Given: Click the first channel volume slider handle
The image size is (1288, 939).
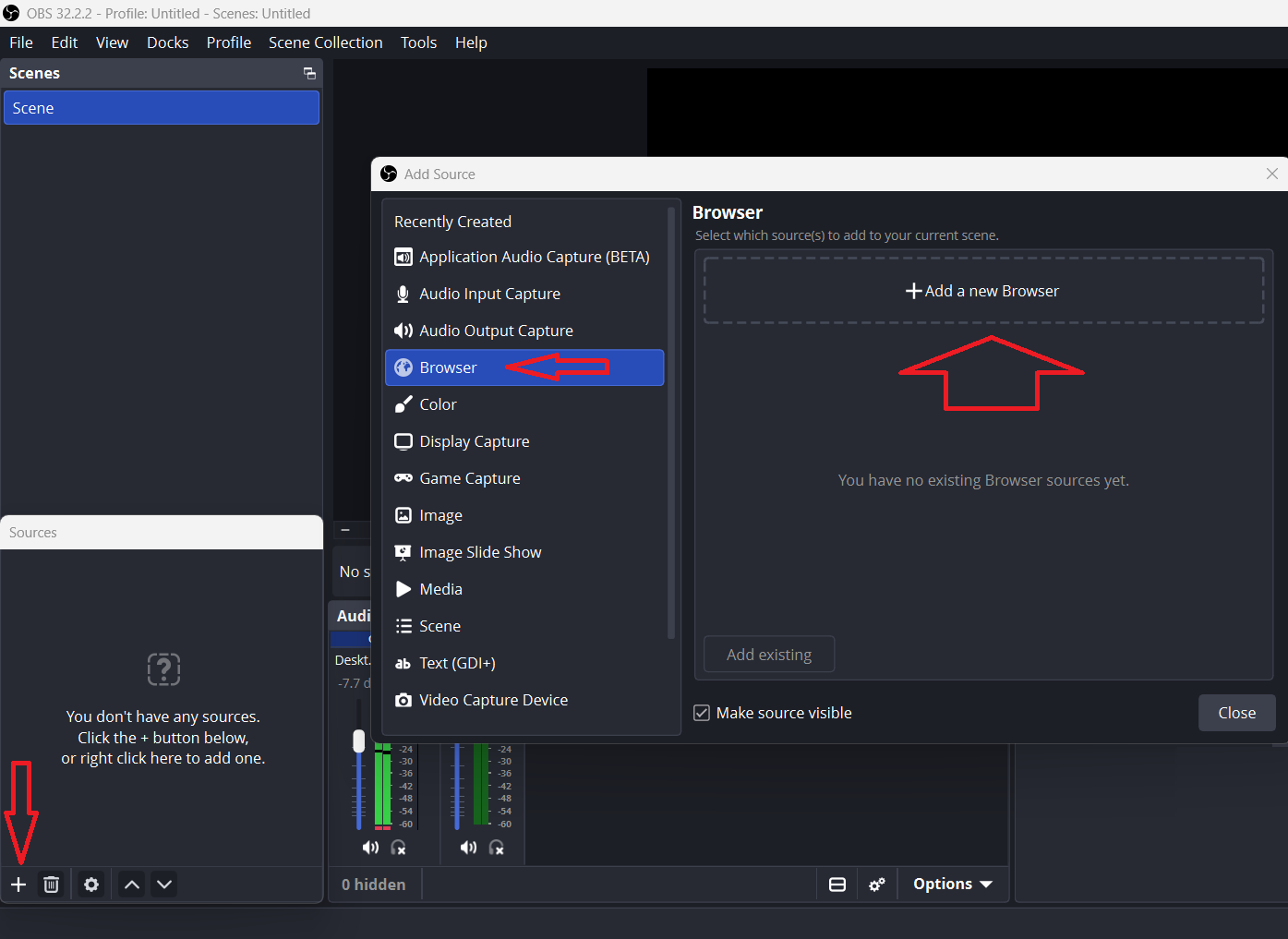Looking at the screenshot, I should coord(359,740).
